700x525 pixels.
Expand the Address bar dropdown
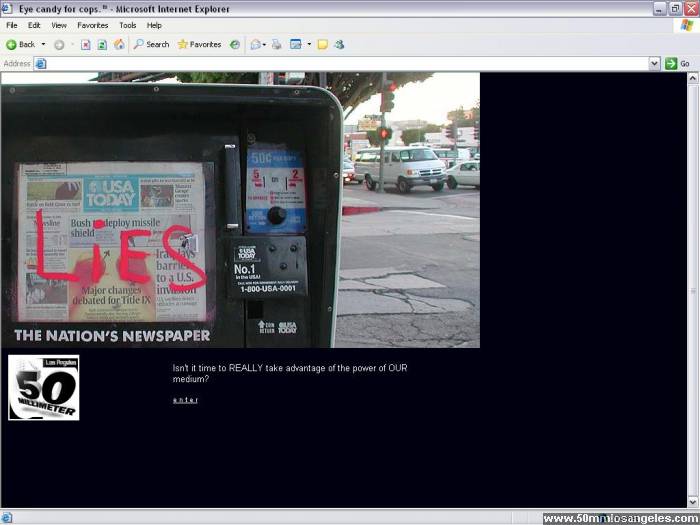[x=654, y=64]
